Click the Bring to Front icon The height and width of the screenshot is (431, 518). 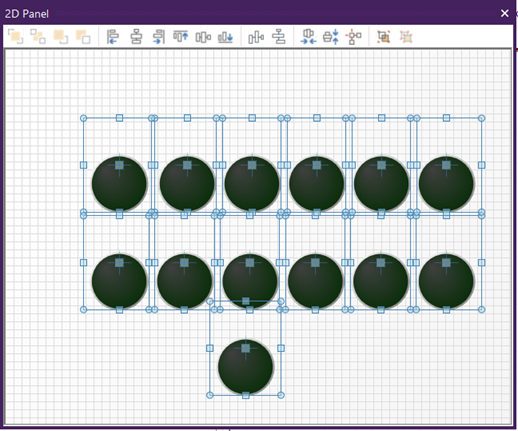pos(15,36)
